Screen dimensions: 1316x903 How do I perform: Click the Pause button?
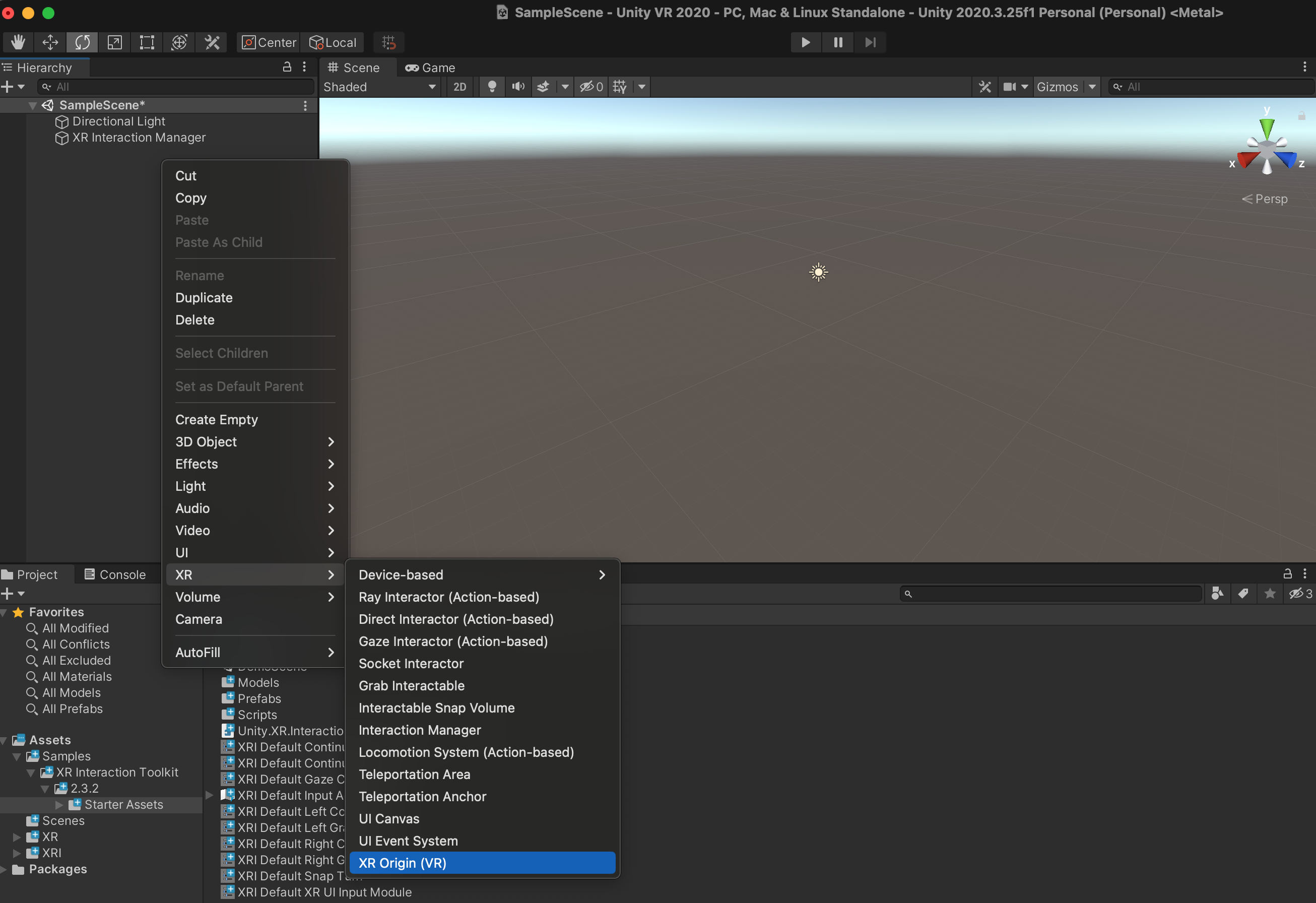coord(838,42)
